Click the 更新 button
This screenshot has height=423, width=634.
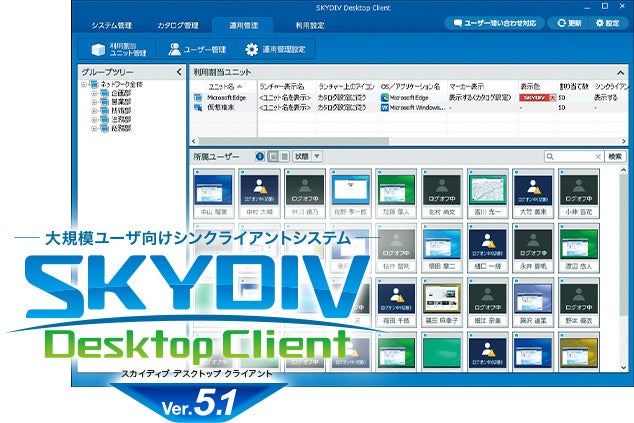click(x=569, y=23)
